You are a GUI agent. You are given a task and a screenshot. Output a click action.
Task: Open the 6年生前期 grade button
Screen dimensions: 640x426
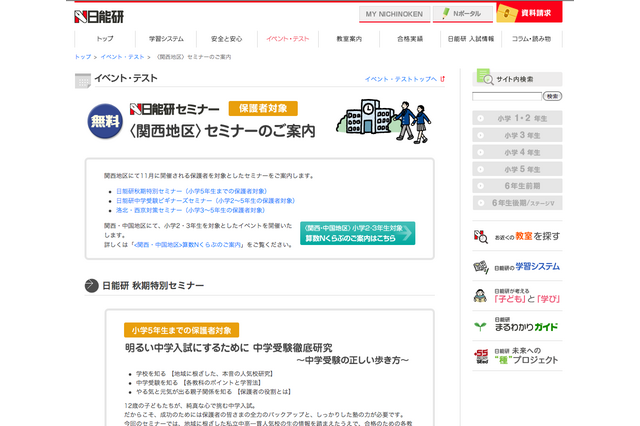pos(517,186)
